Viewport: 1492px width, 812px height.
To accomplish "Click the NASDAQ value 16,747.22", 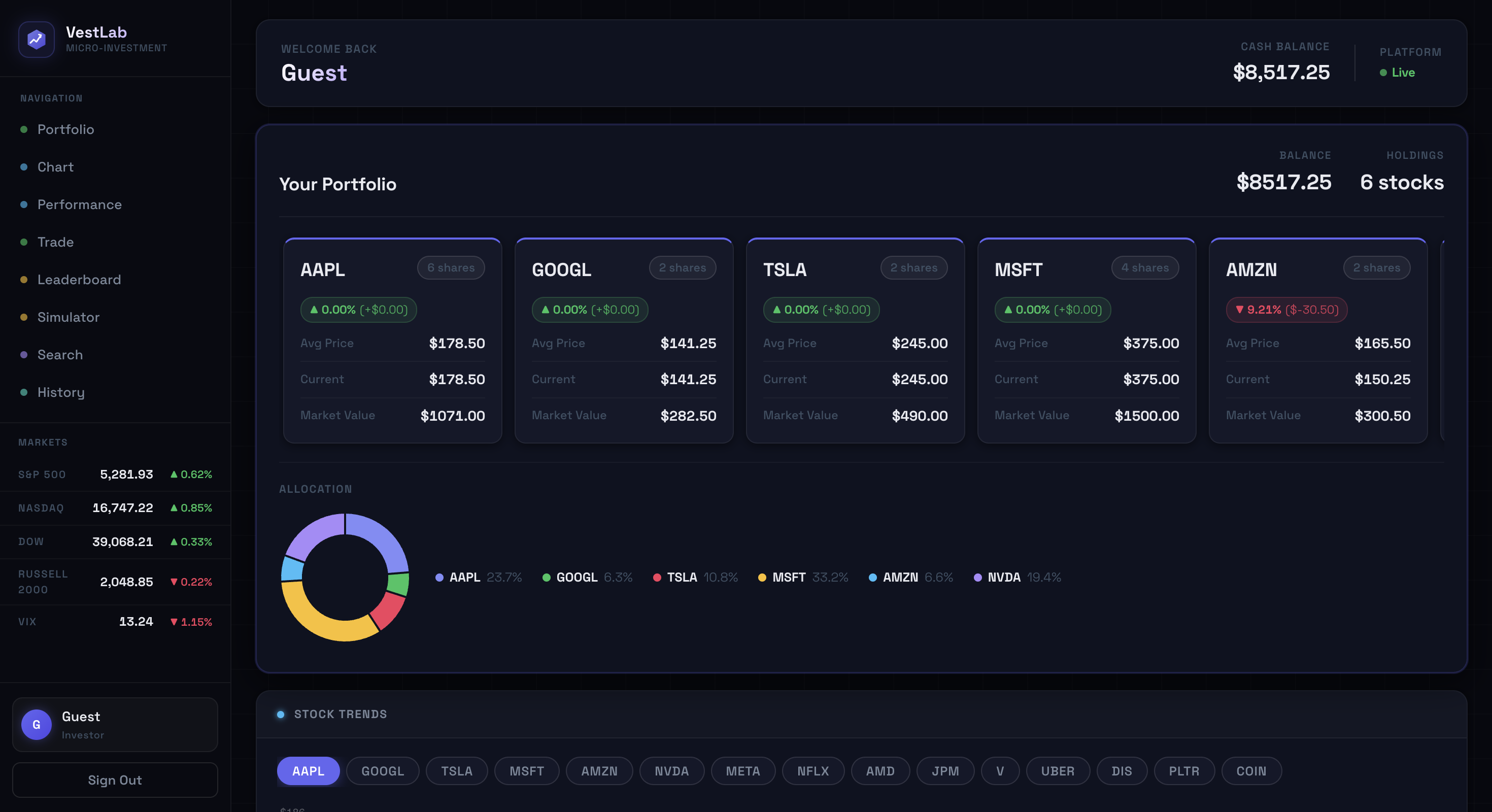I will [x=123, y=508].
